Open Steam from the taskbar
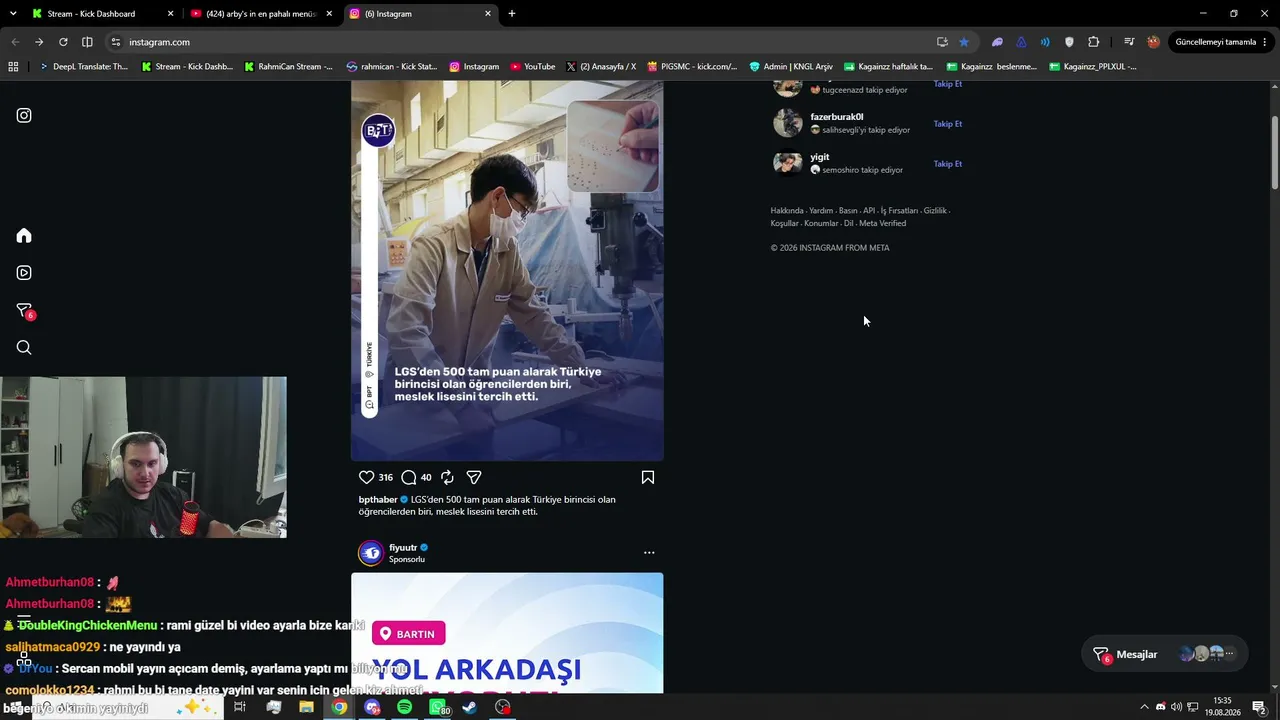The image size is (1280, 720). (470, 707)
